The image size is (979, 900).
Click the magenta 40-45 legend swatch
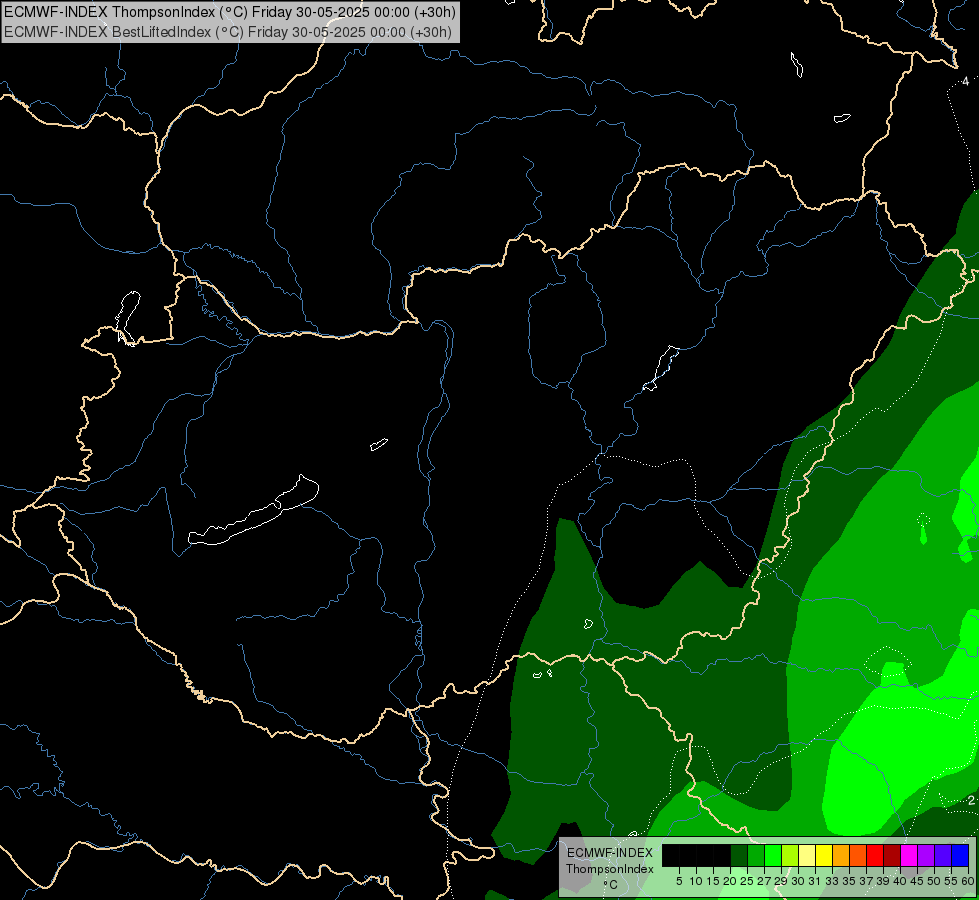[x=909, y=855]
